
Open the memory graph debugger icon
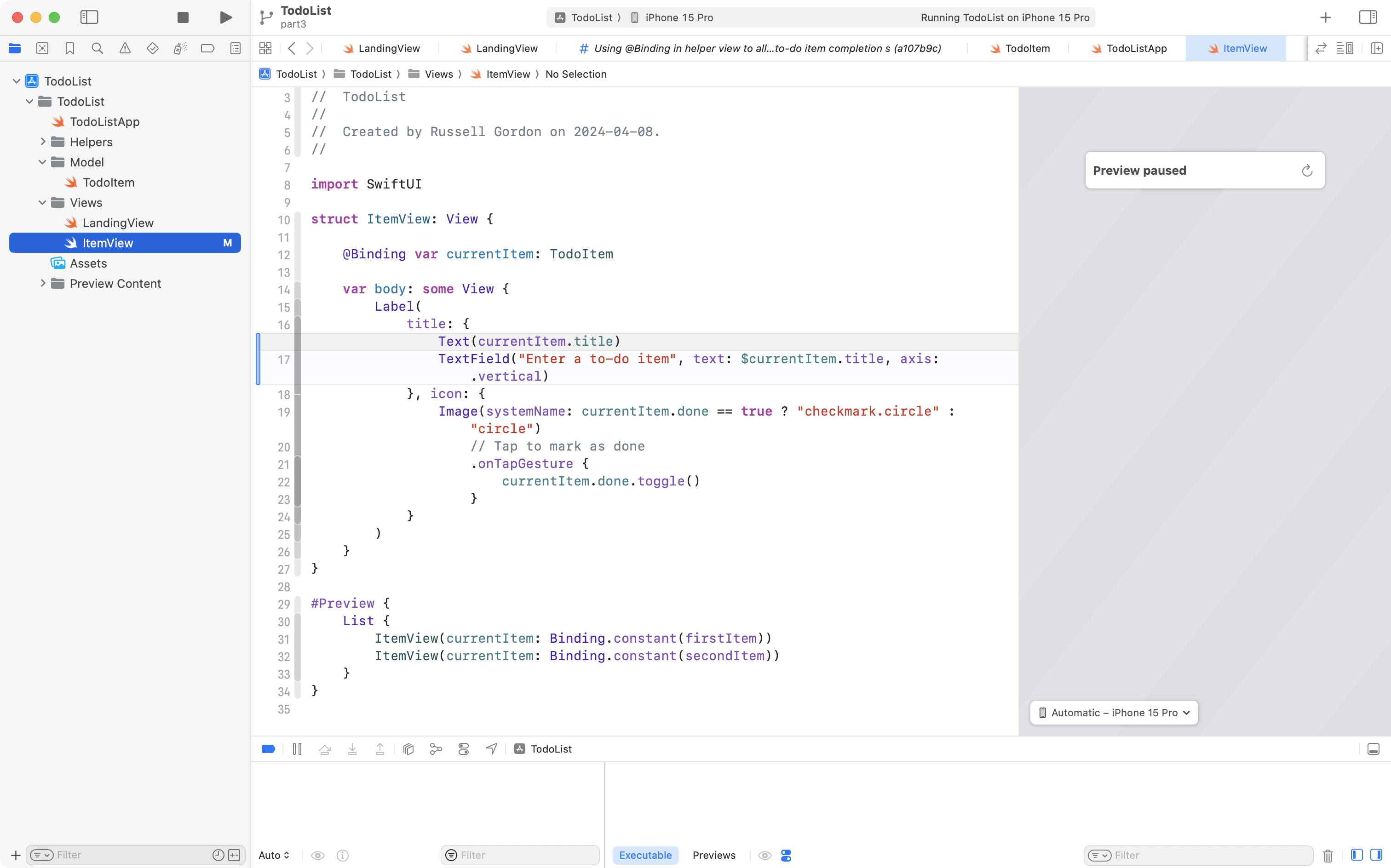(435, 748)
